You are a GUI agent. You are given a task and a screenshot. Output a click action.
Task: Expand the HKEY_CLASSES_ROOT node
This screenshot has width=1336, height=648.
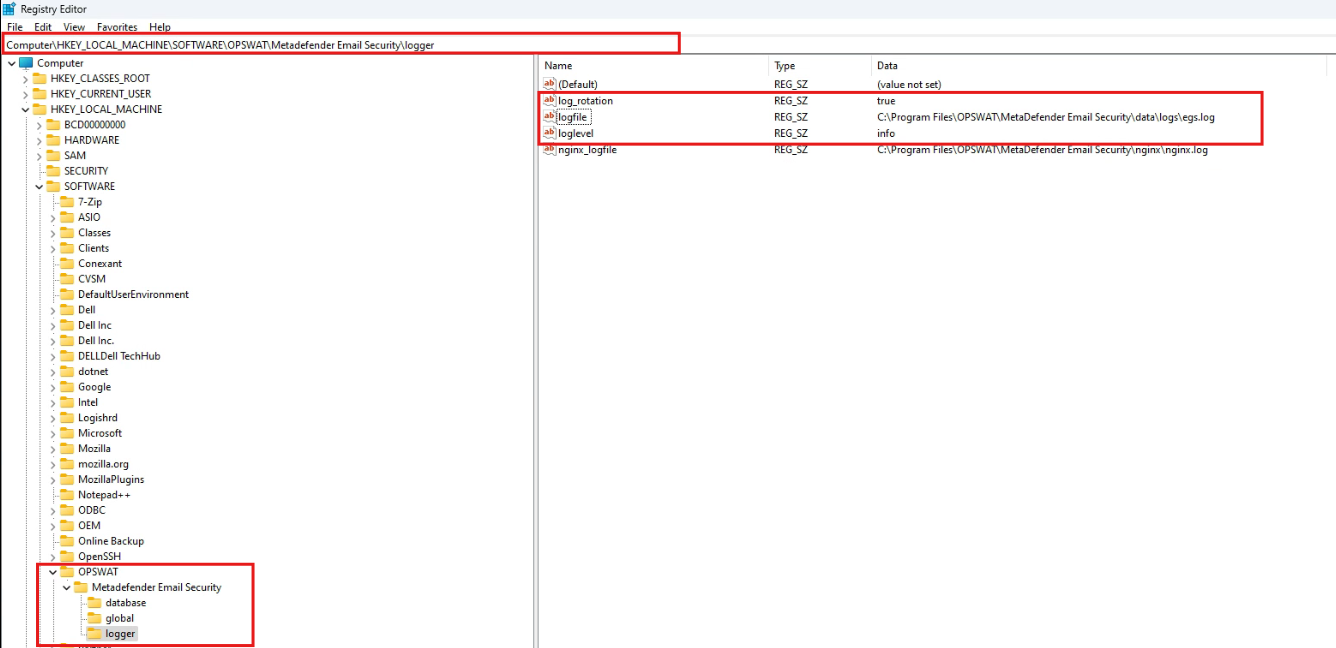click(25, 78)
